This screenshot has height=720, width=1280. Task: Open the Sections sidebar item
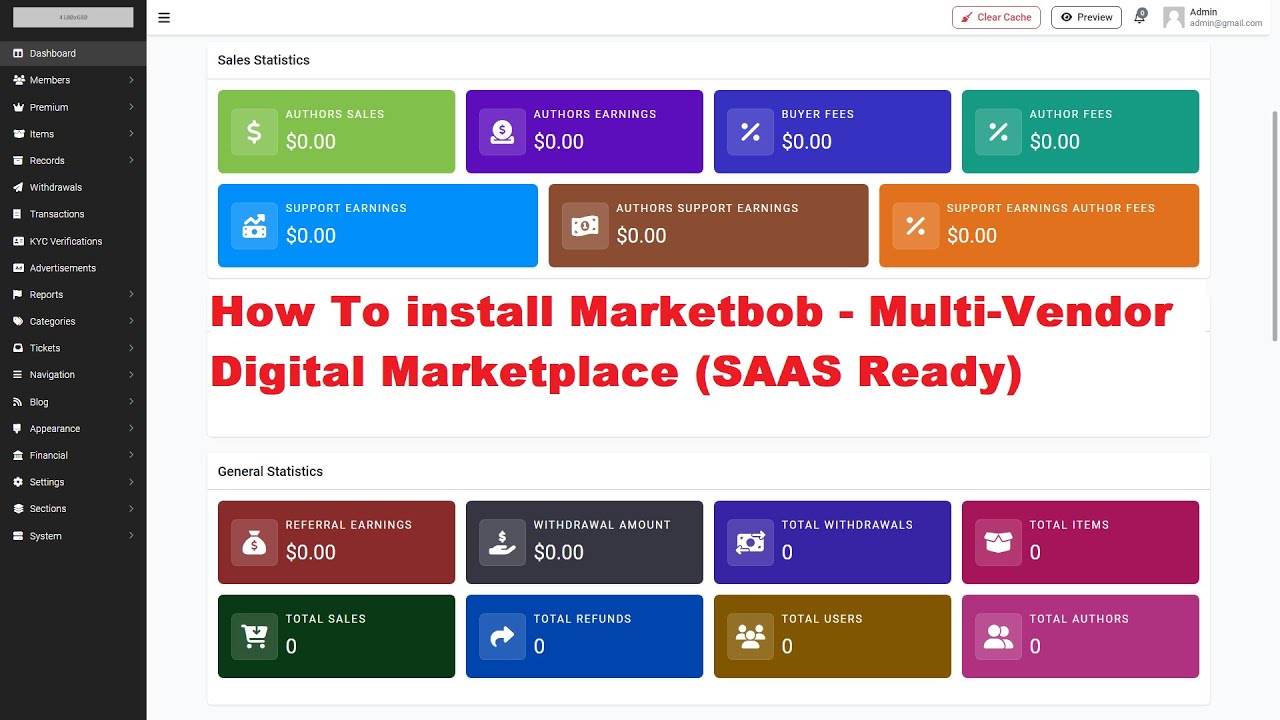coord(73,509)
